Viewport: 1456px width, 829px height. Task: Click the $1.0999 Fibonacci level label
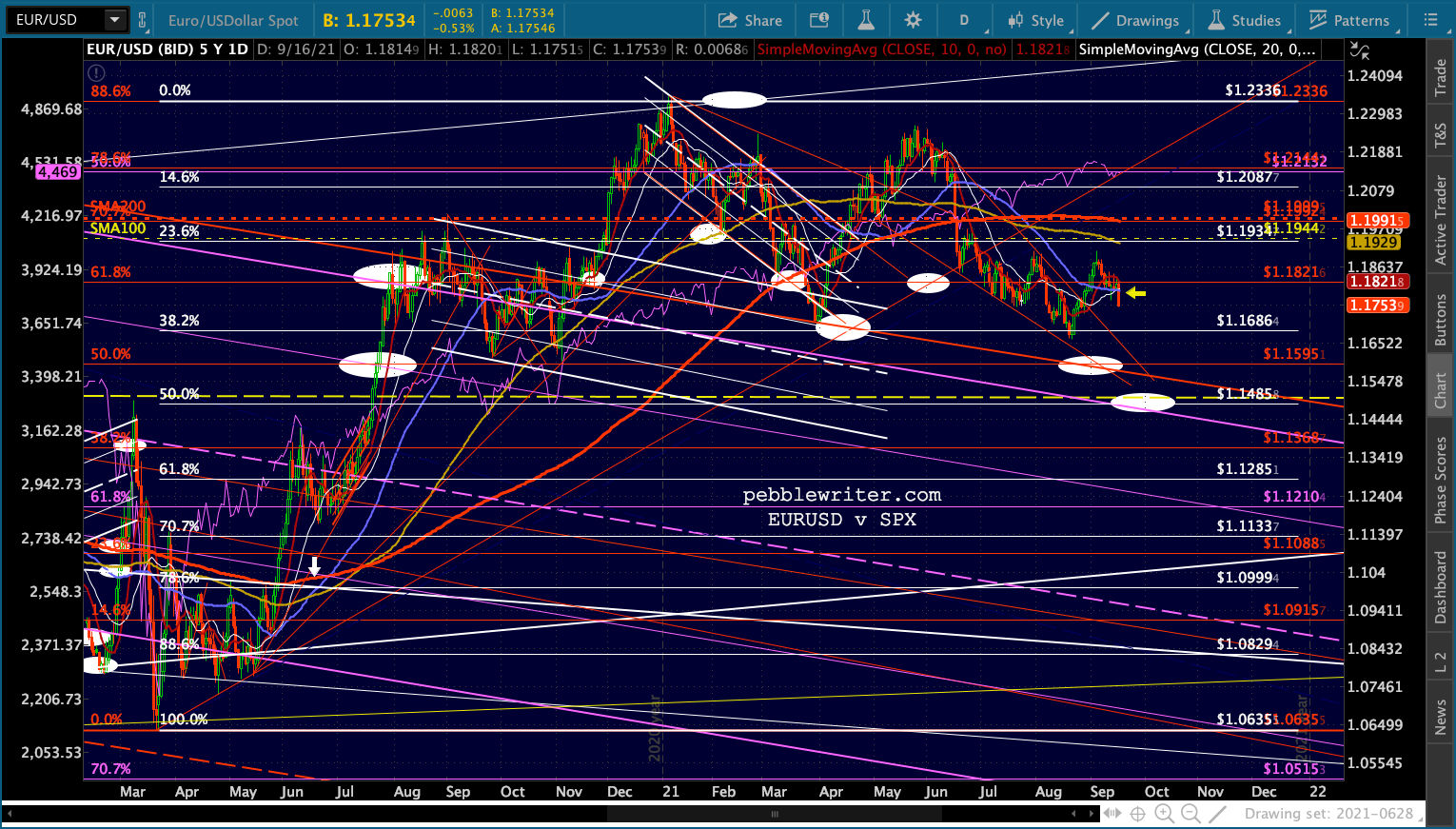click(1248, 578)
